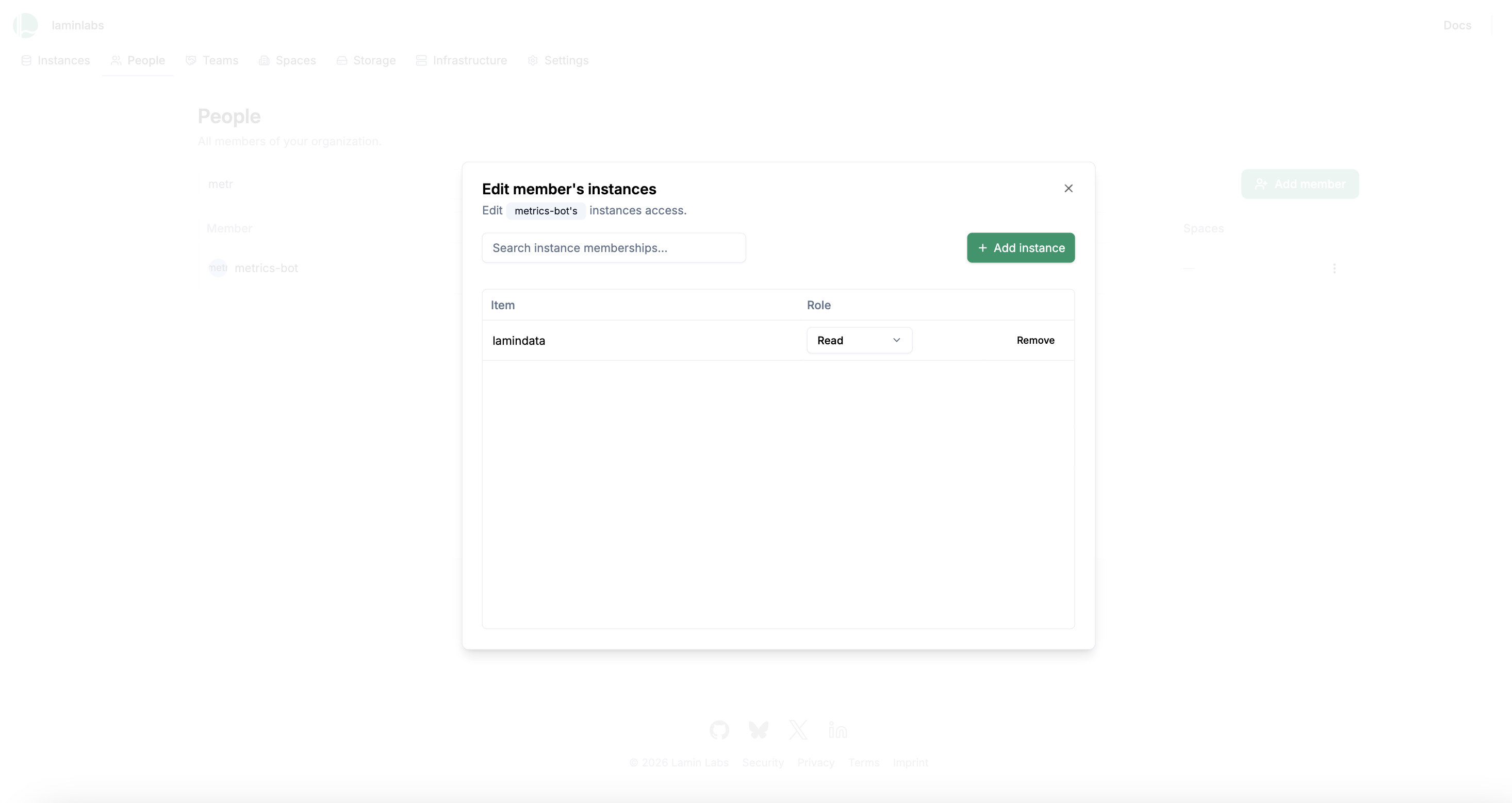Click the Spaces column header

(1203, 228)
